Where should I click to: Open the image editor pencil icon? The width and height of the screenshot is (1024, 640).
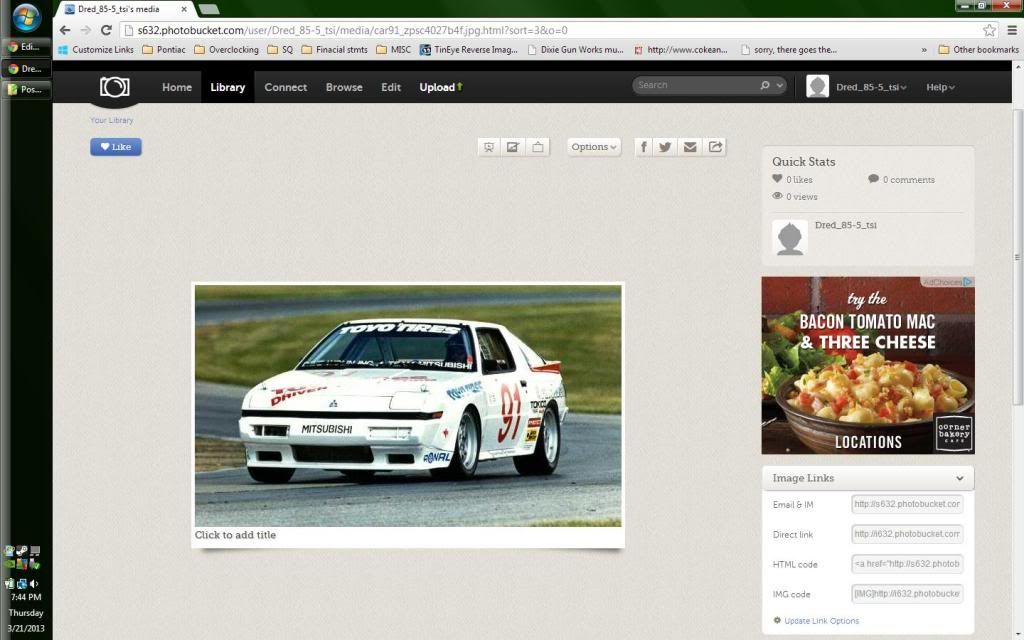point(513,147)
